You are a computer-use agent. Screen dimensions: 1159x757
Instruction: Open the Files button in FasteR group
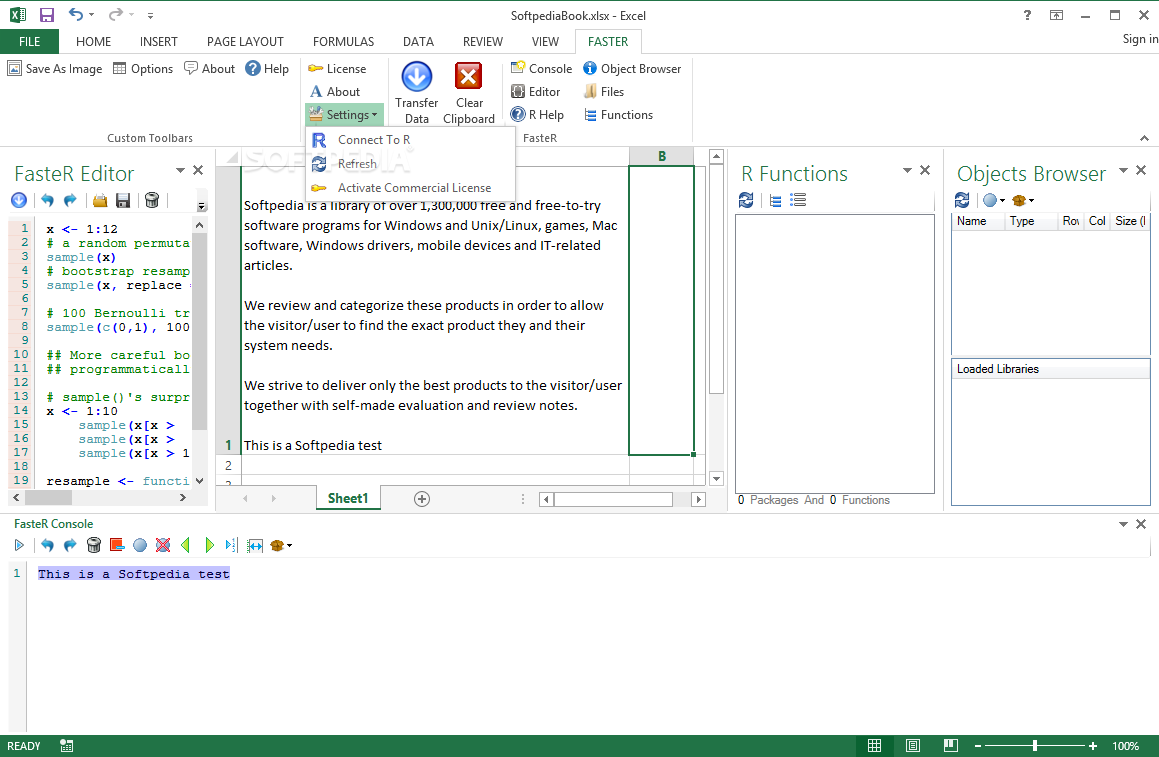click(603, 92)
